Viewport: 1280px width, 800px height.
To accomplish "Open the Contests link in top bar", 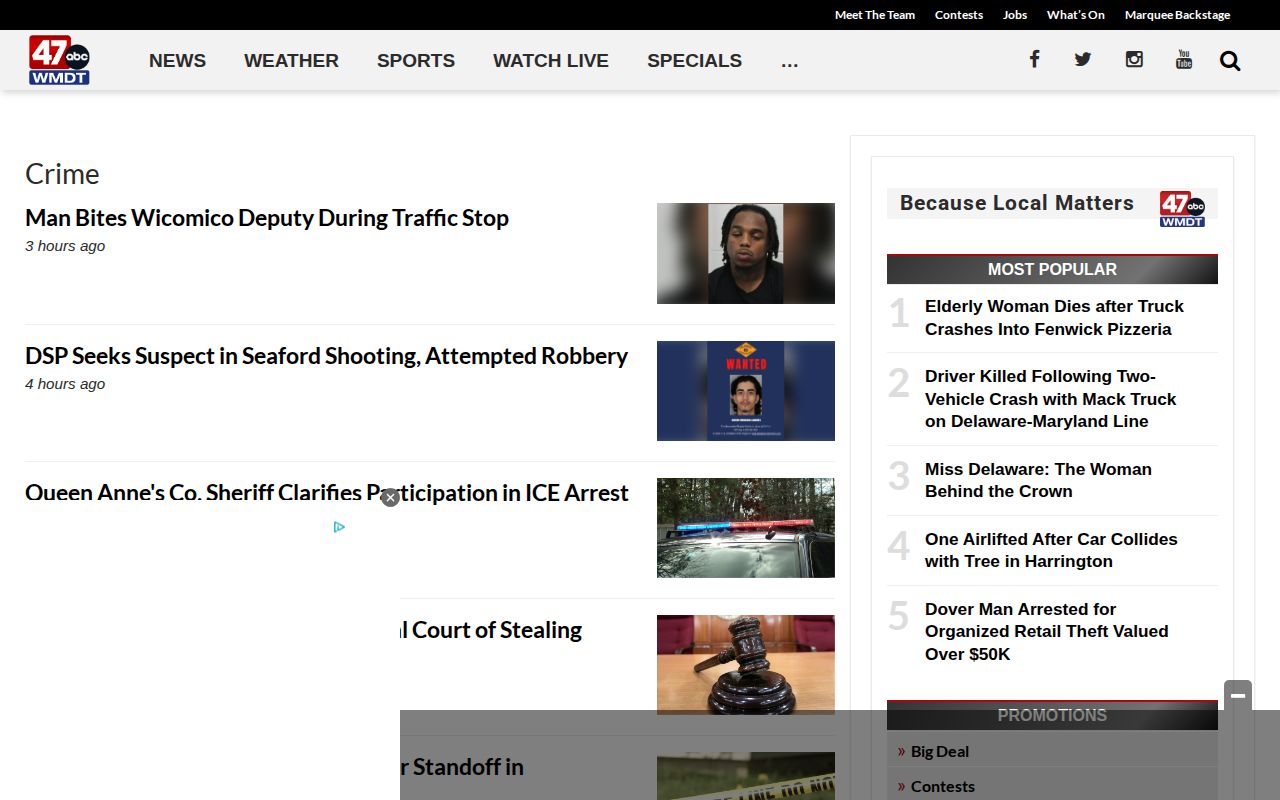I will tap(959, 15).
